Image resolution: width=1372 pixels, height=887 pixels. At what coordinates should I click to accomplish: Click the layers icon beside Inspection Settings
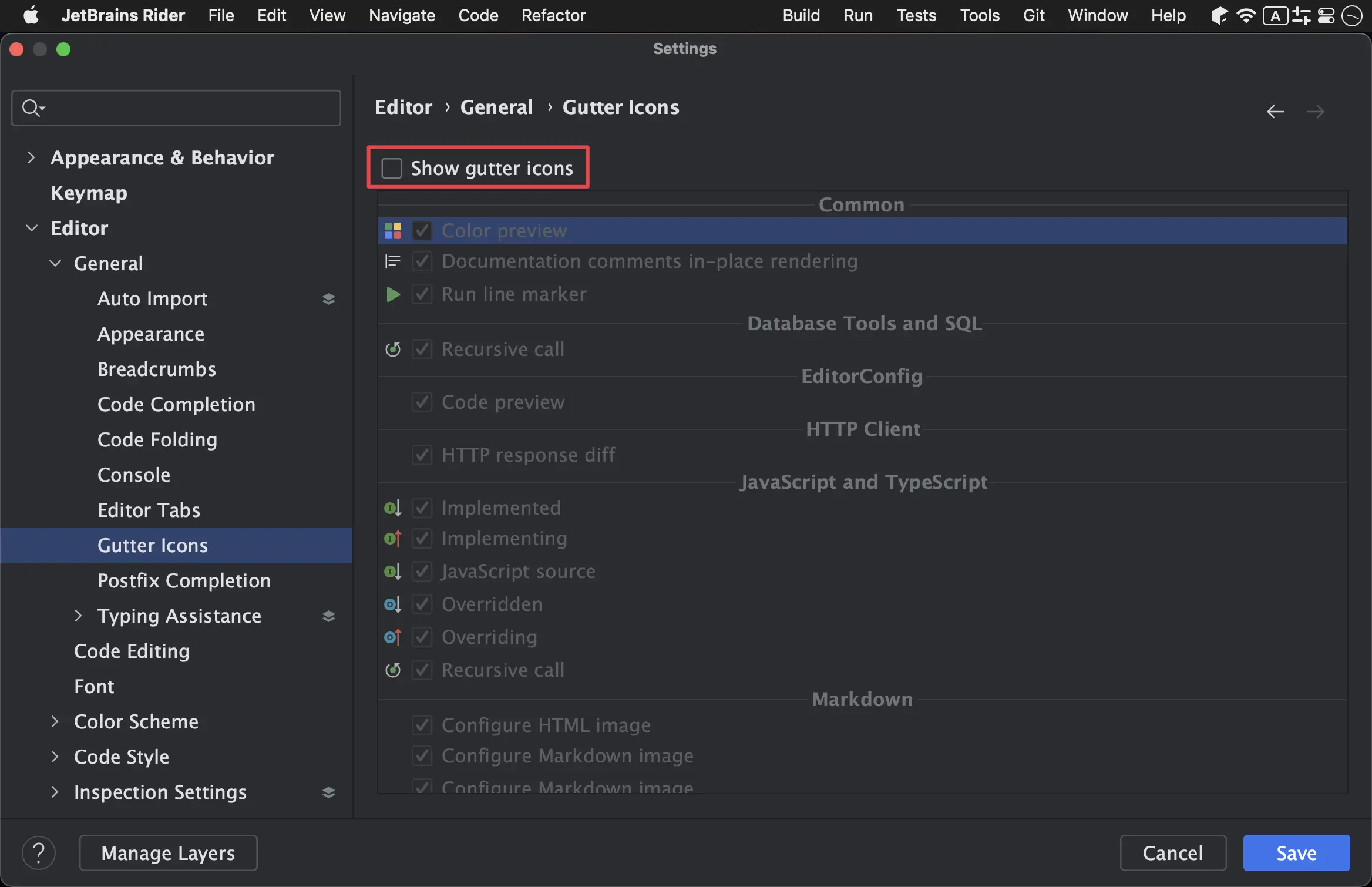tap(329, 792)
